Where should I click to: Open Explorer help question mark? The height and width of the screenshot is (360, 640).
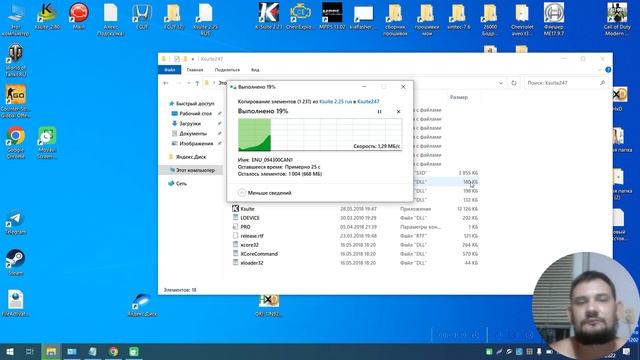(x=608, y=70)
